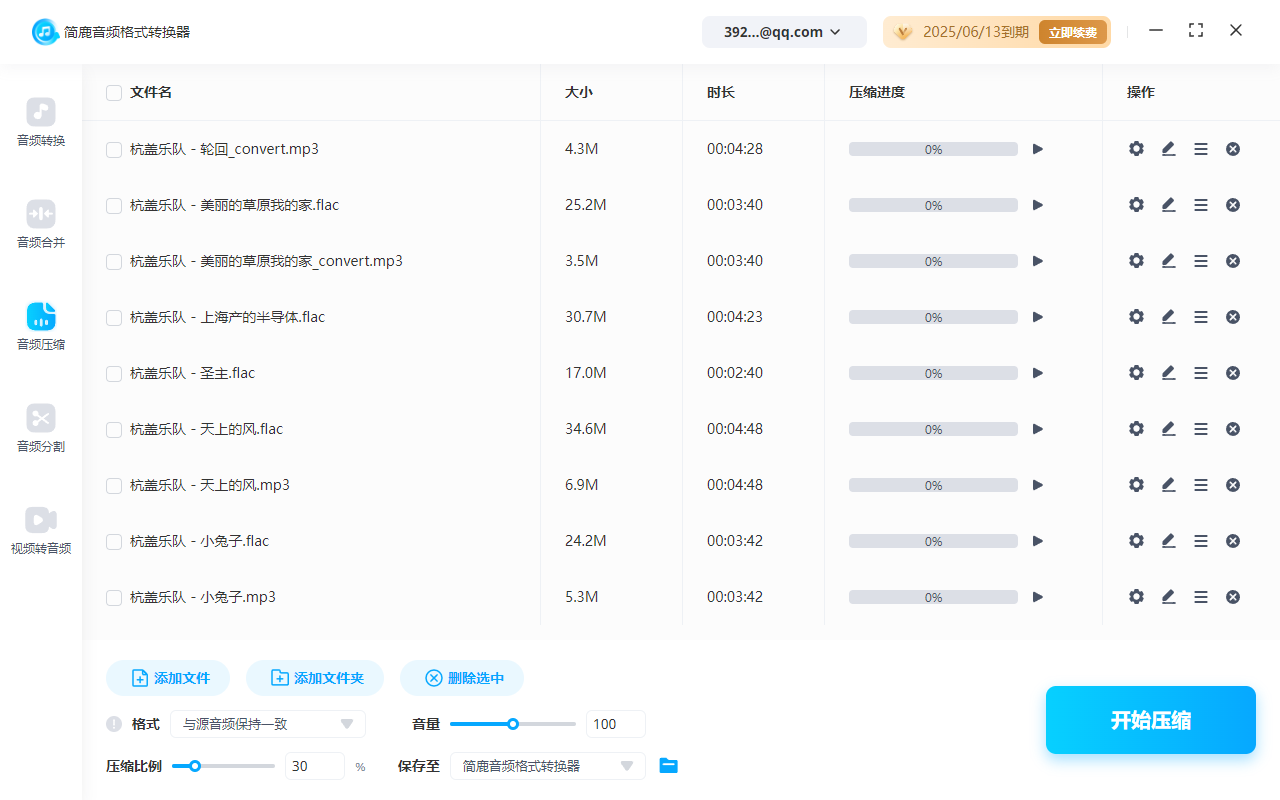Click the volume value input field
The height and width of the screenshot is (800, 1280).
pyautogui.click(x=615, y=724)
